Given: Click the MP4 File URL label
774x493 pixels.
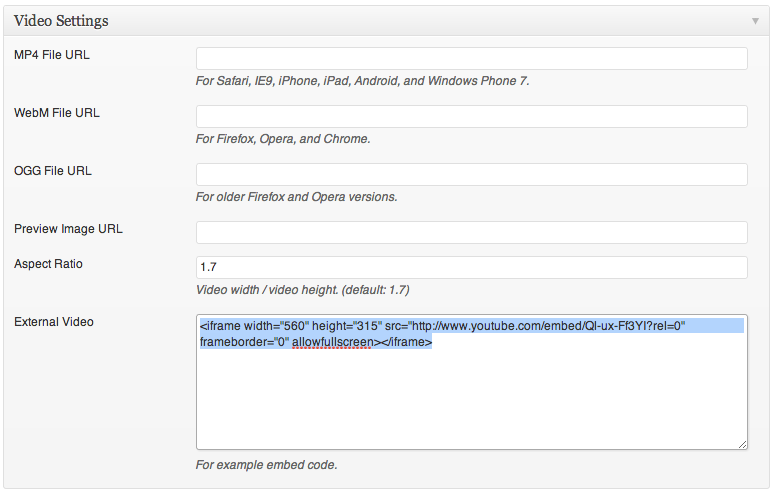Looking at the screenshot, I should tap(52, 55).
